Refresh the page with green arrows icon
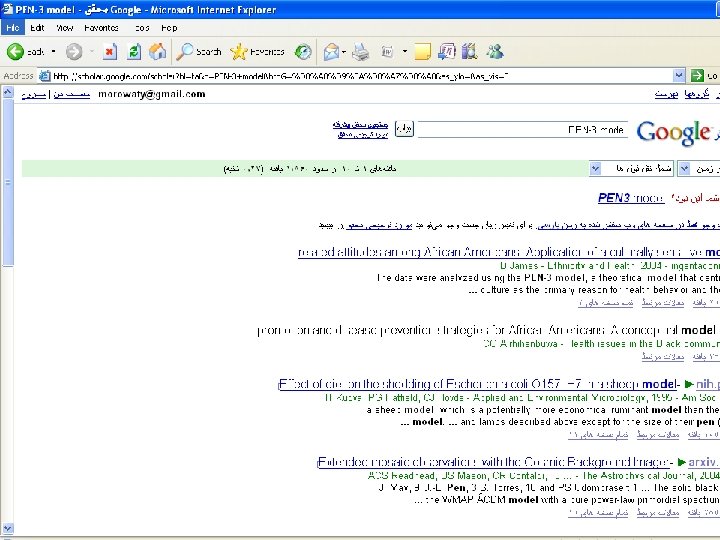The image size is (720, 540). 134,51
